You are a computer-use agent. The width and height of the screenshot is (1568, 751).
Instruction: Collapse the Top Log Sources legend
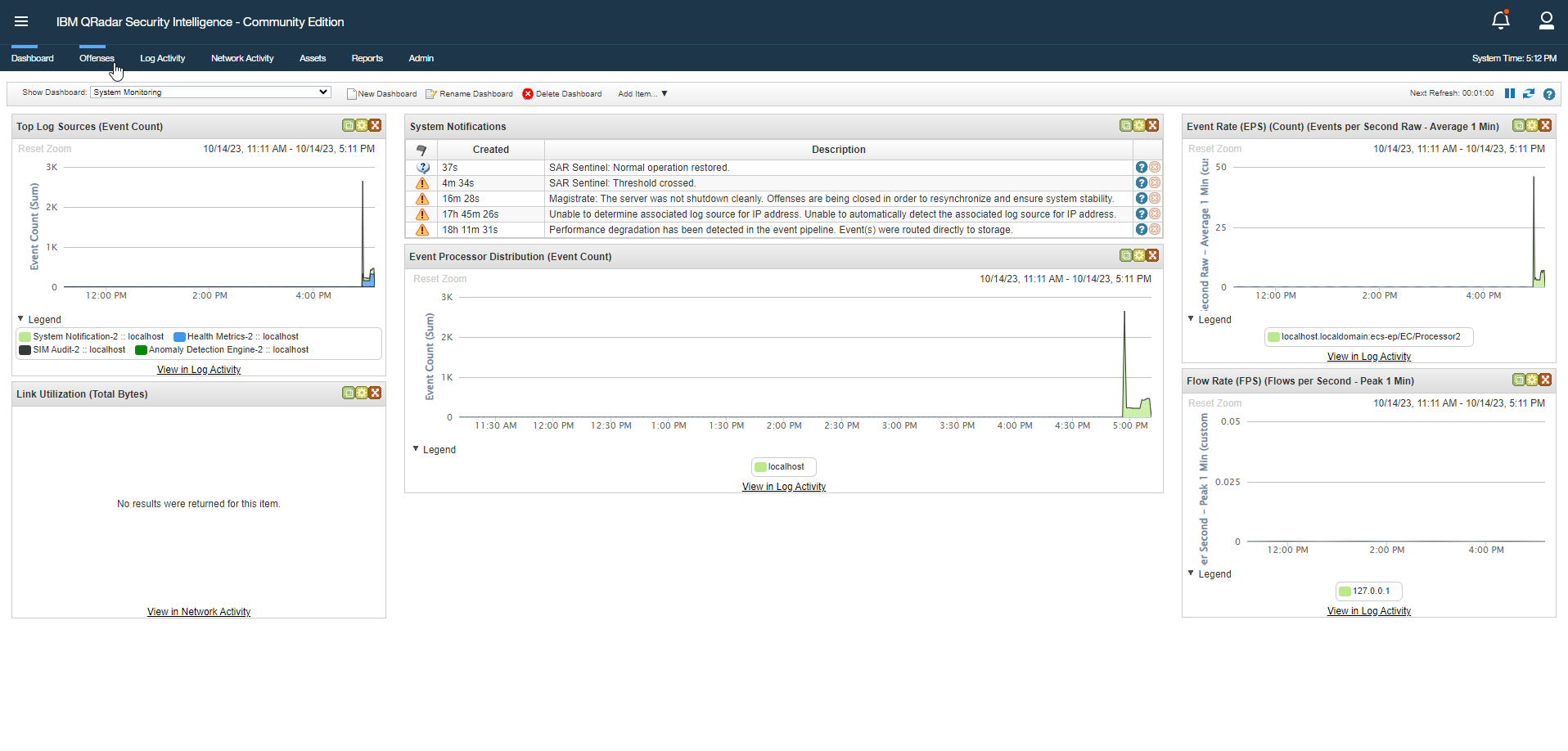[21, 319]
